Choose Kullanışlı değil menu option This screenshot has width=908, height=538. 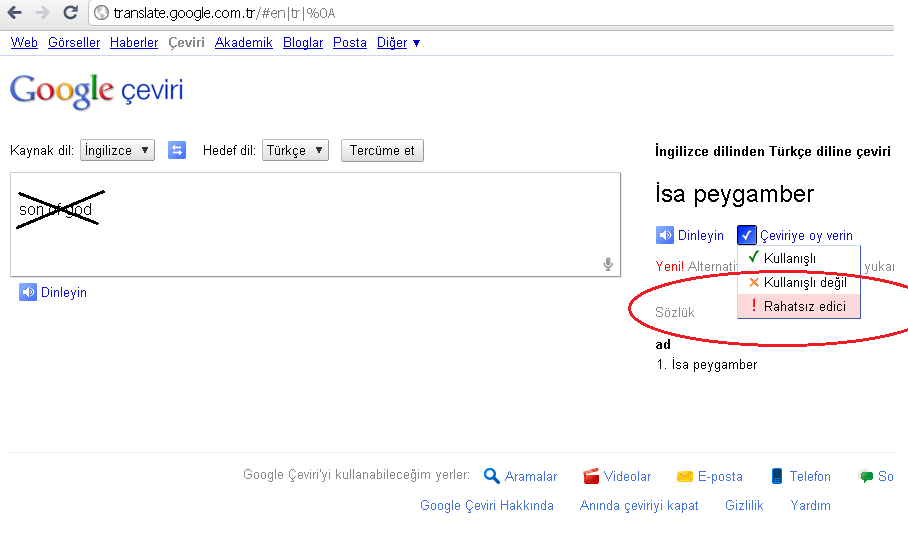click(799, 282)
